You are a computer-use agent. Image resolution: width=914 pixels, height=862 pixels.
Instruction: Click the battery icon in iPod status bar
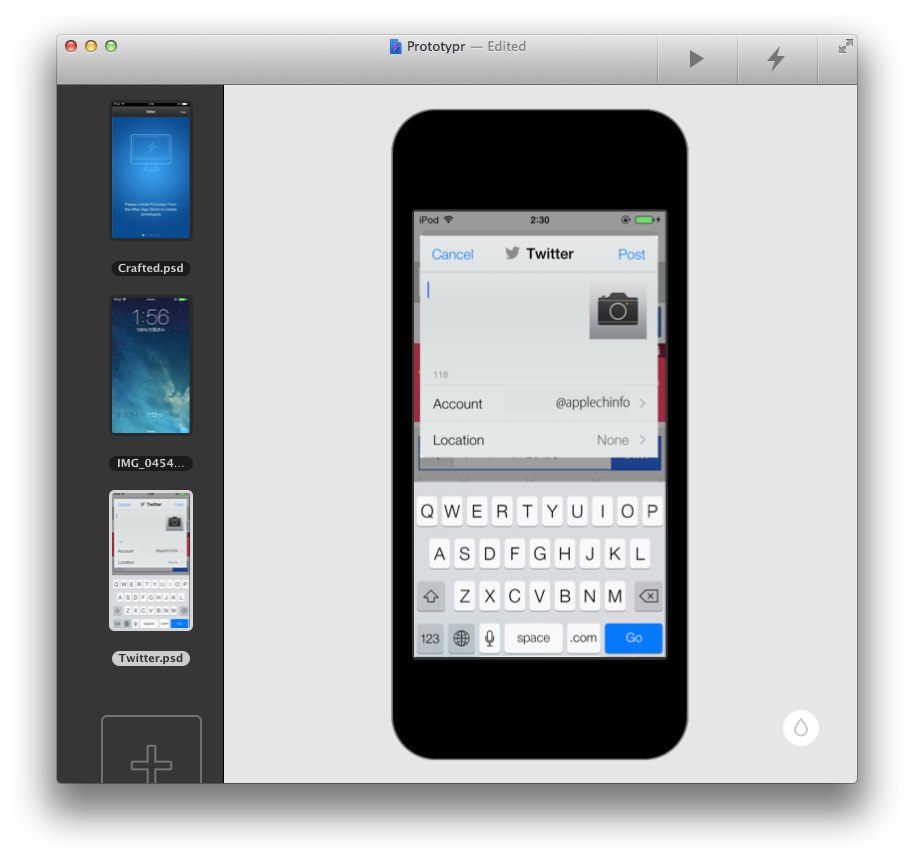pyautogui.click(x=646, y=220)
